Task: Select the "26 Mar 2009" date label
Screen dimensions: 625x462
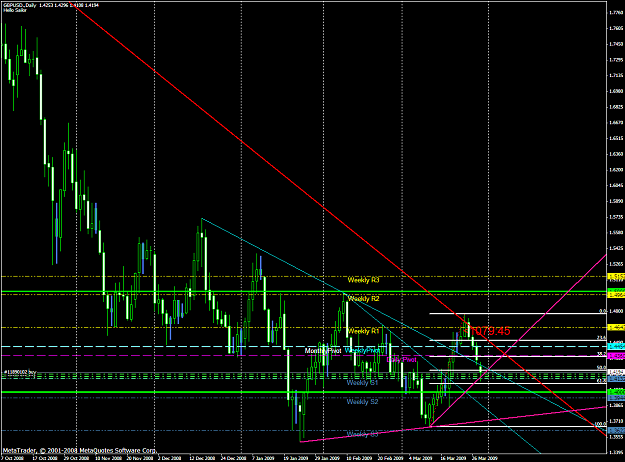Action: click(x=485, y=458)
